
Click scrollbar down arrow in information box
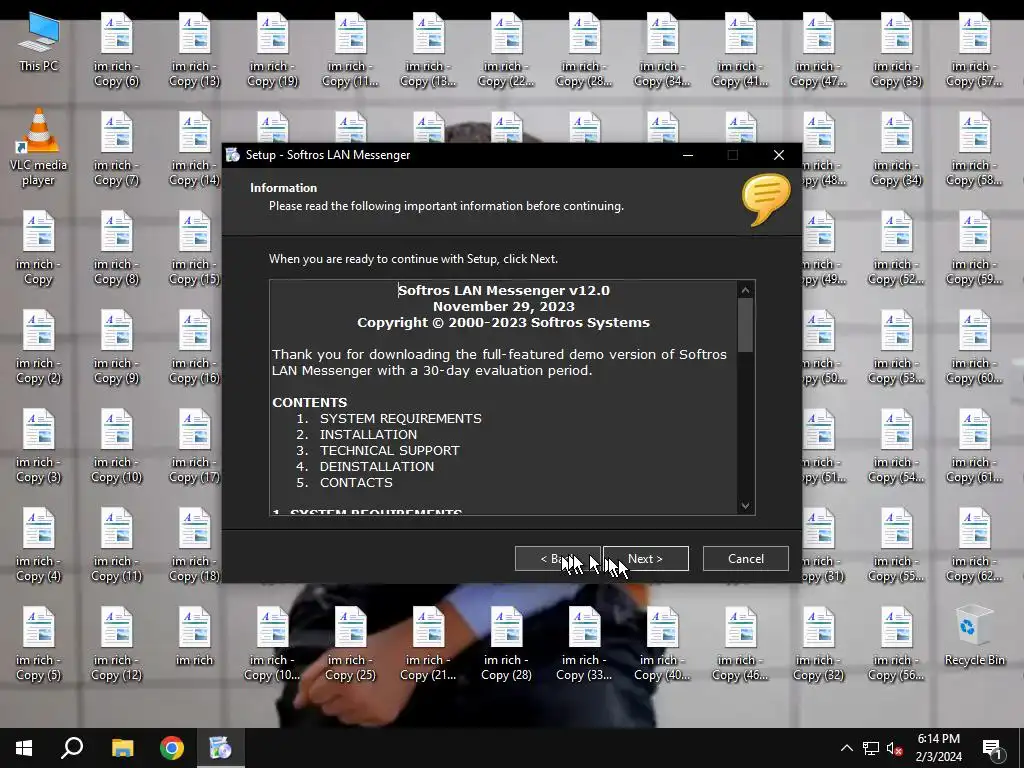(745, 505)
